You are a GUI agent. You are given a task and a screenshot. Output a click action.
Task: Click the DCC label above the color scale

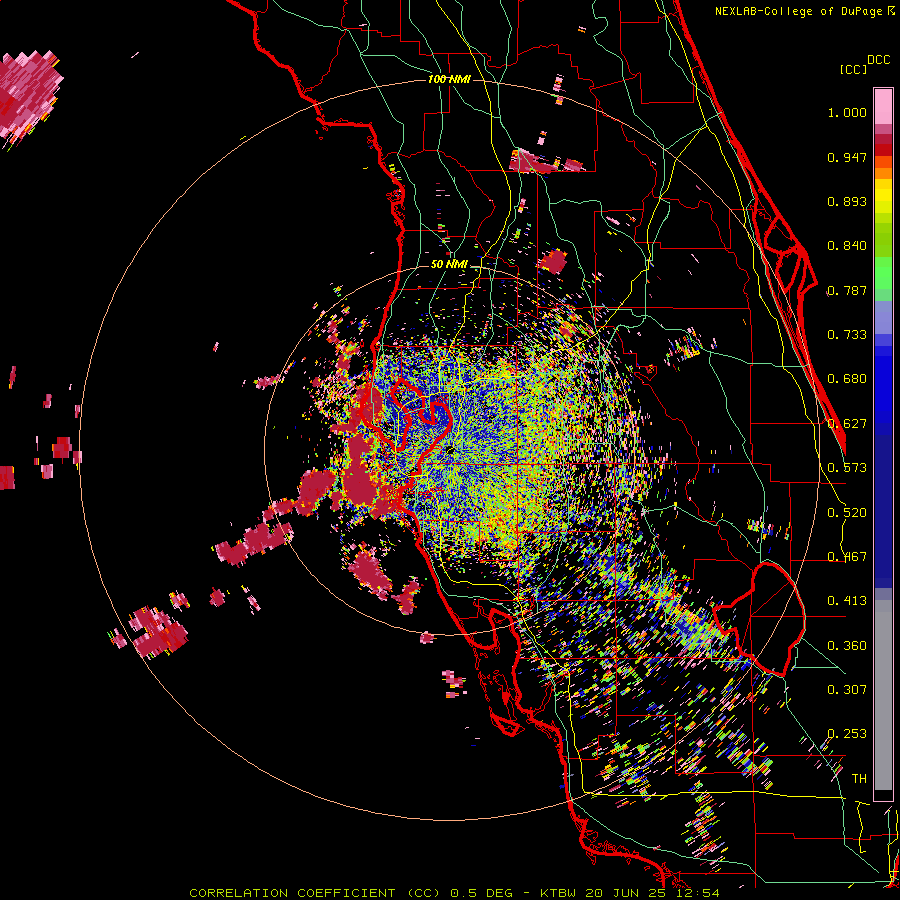click(x=878, y=60)
